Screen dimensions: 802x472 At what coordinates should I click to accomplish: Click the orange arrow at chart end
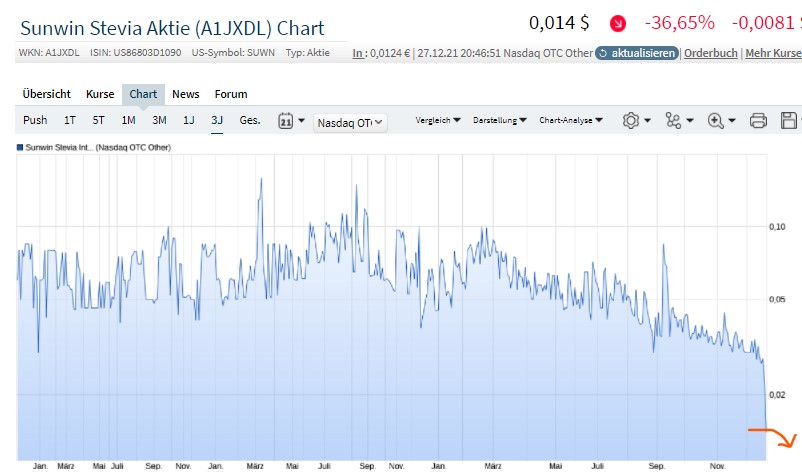[773, 436]
